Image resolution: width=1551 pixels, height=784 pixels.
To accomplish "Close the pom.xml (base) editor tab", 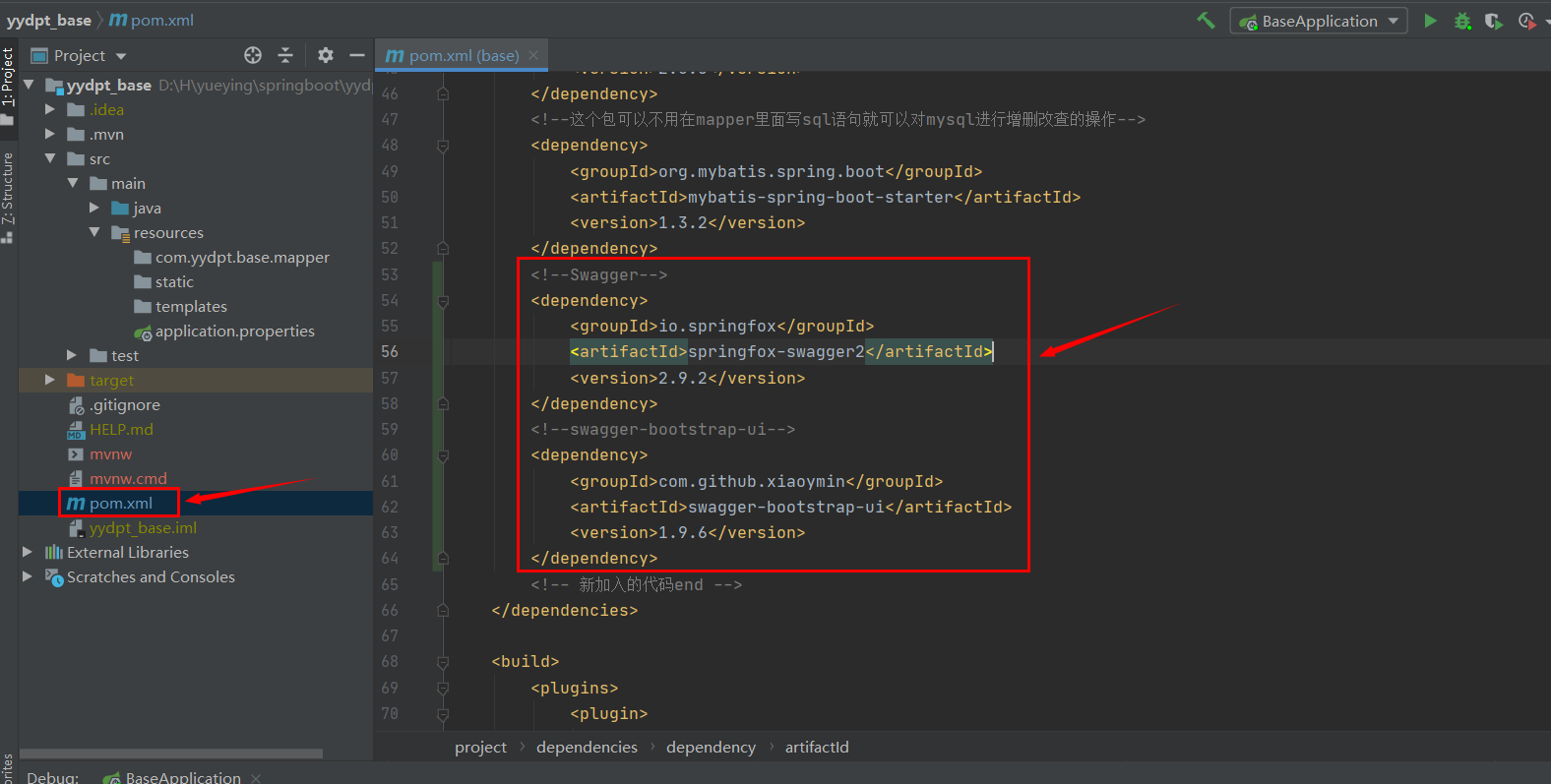I will click(x=533, y=55).
